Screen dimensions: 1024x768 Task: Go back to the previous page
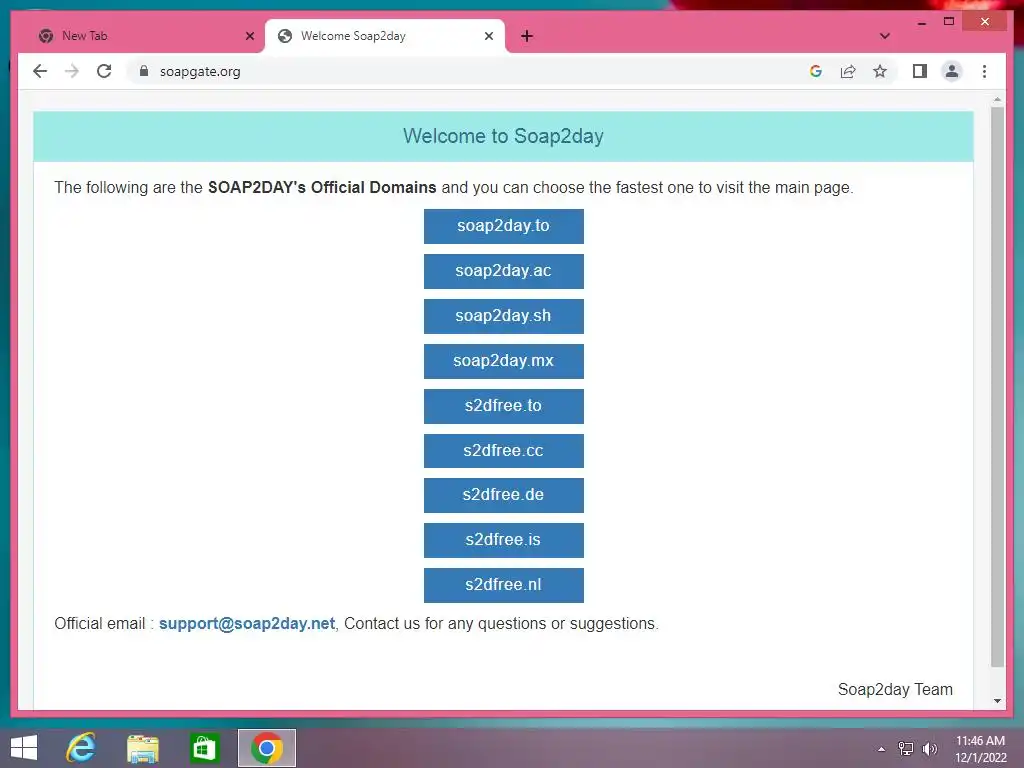(40, 71)
